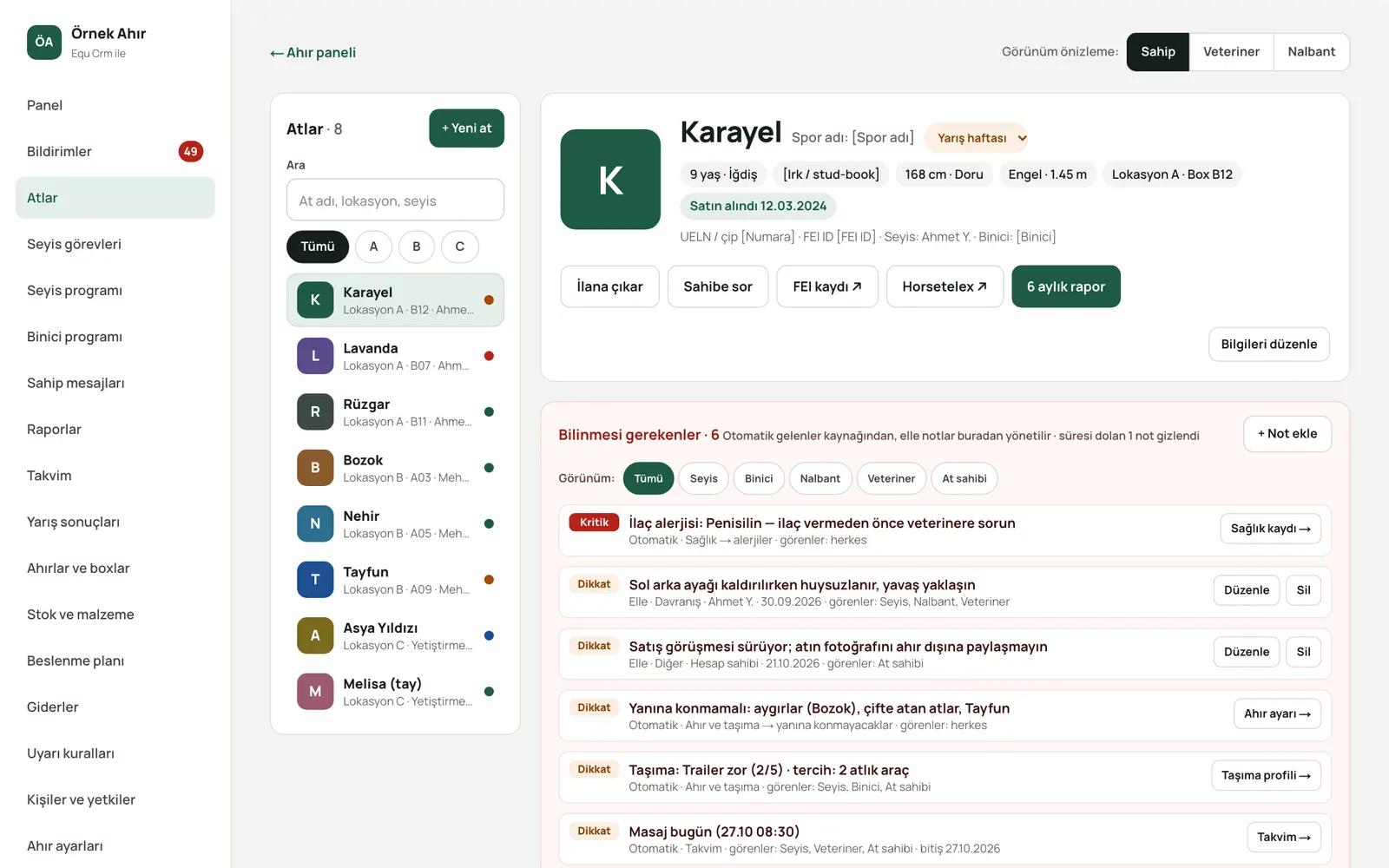Open Sağlık kaydı link for allergy note
This screenshot has height=868, width=1389.
pyautogui.click(x=1270, y=529)
